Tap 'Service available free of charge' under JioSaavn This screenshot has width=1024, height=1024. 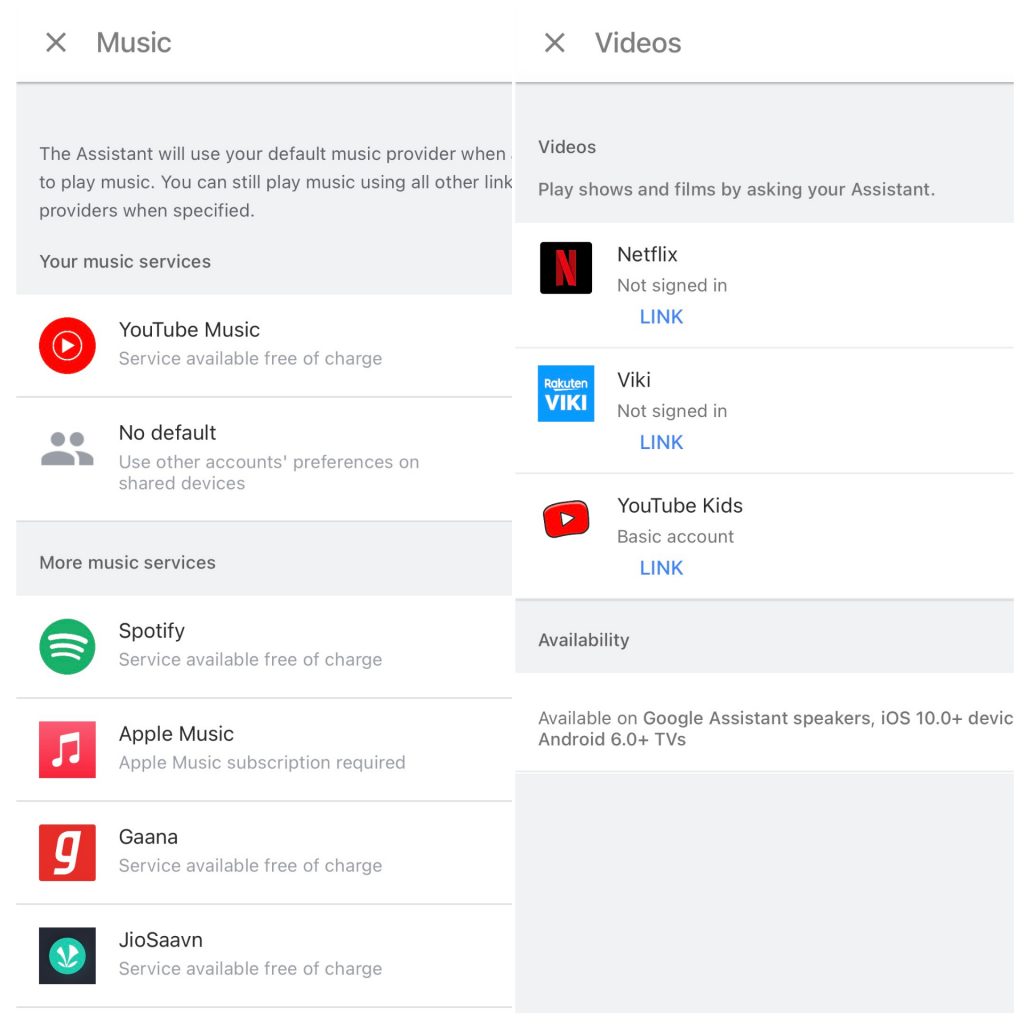(x=250, y=968)
